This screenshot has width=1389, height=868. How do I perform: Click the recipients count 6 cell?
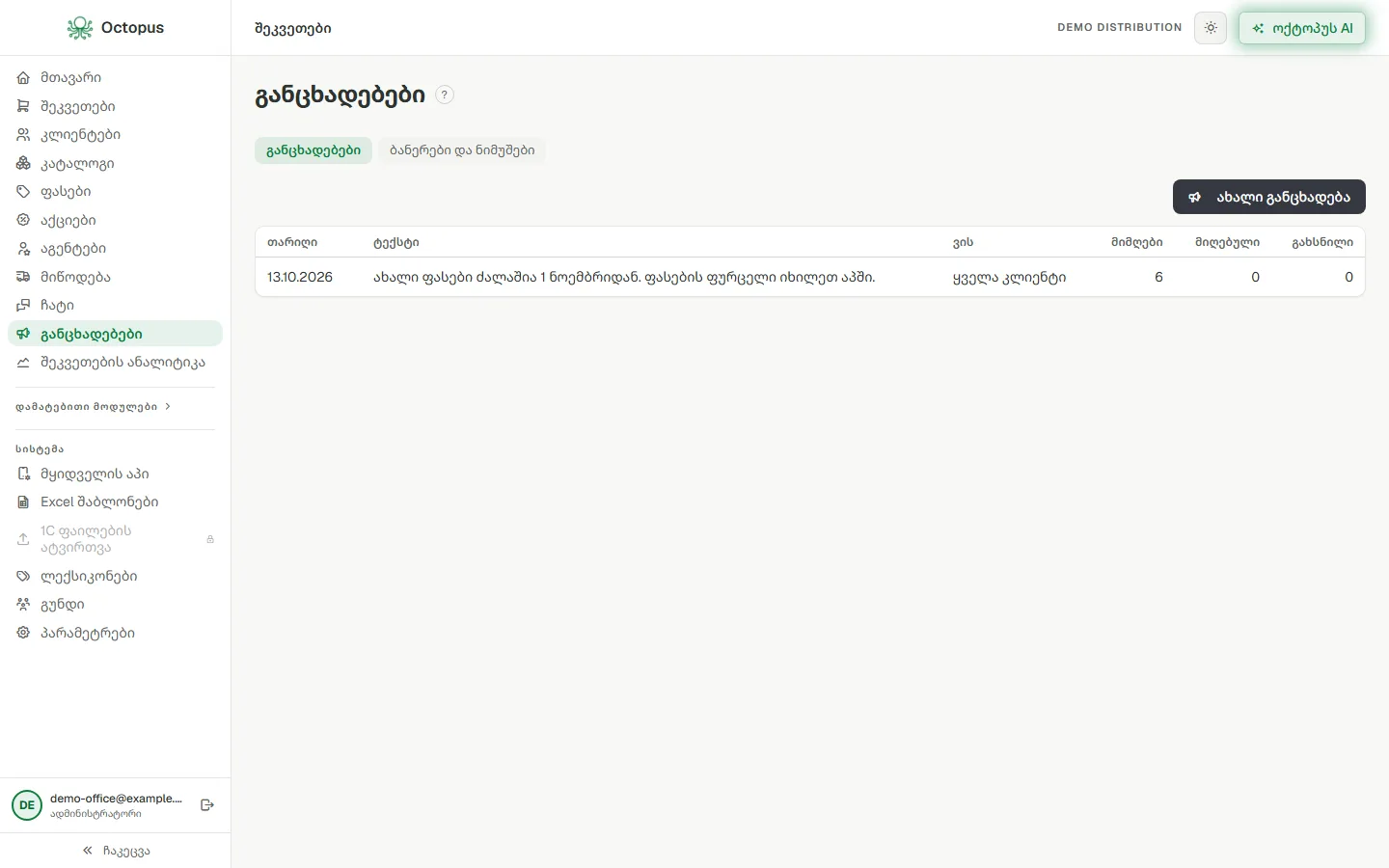coord(1158,277)
